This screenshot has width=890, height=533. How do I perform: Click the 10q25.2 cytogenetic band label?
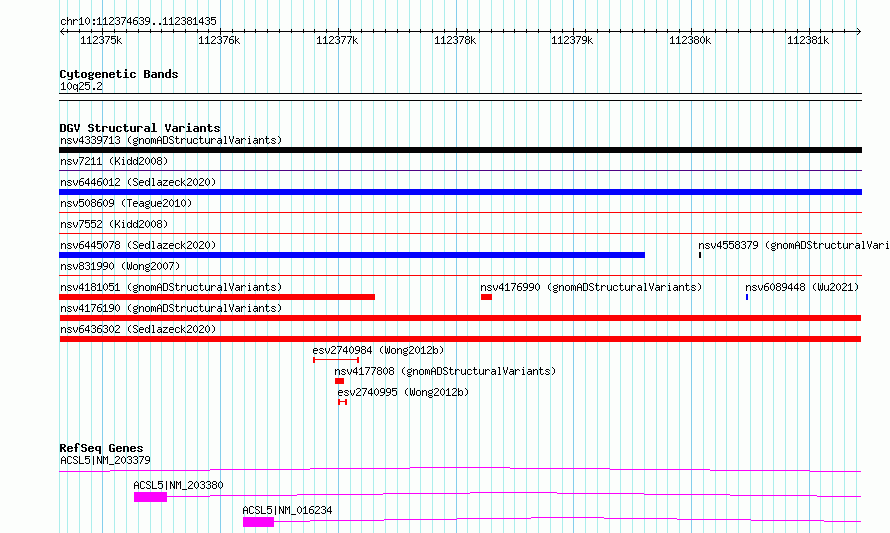pyautogui.click(x=81, y=86)
